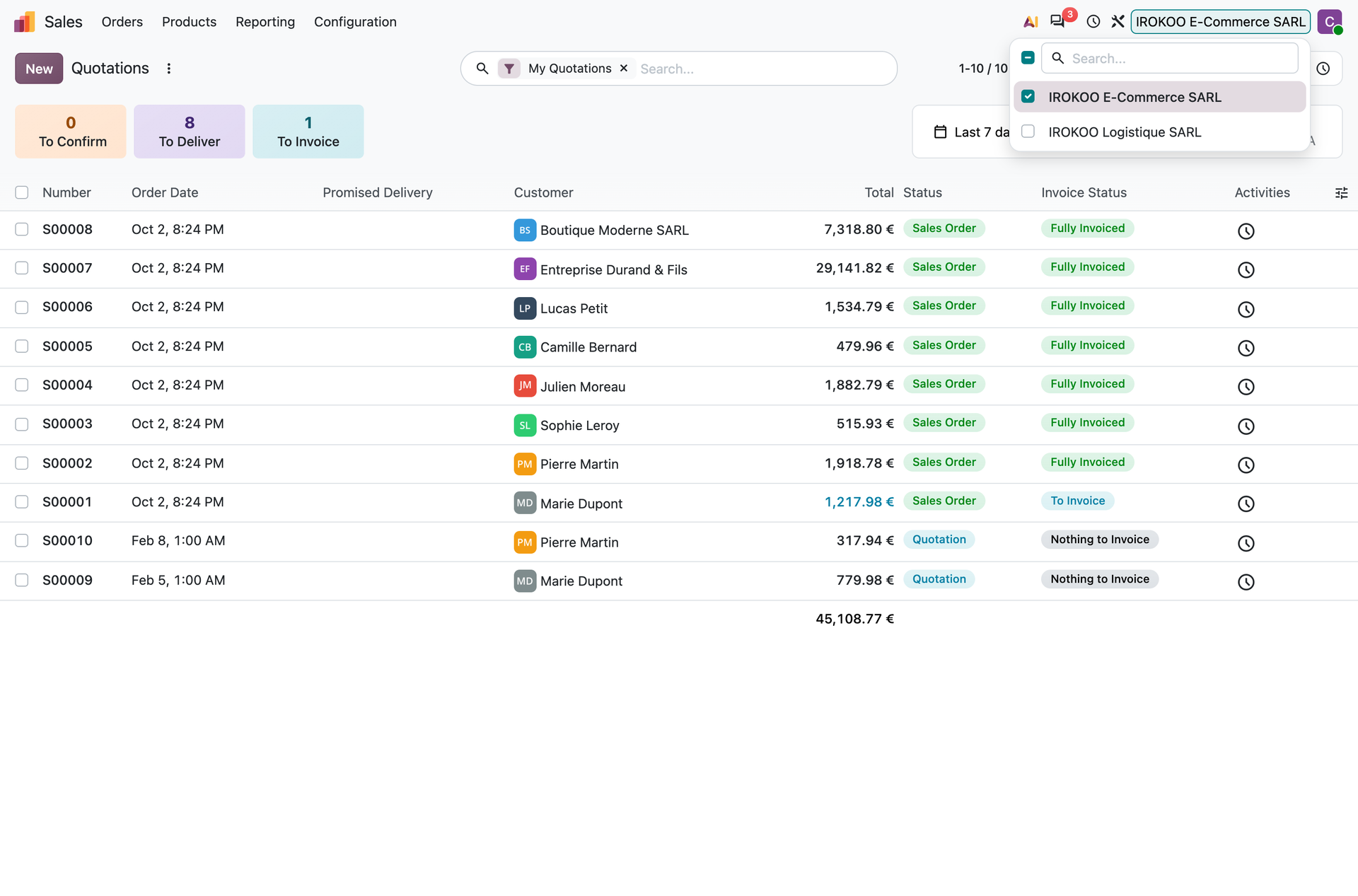Open Quotations action menu (three dots)
Screen dimensions: 1358x896
pos(168,69)
